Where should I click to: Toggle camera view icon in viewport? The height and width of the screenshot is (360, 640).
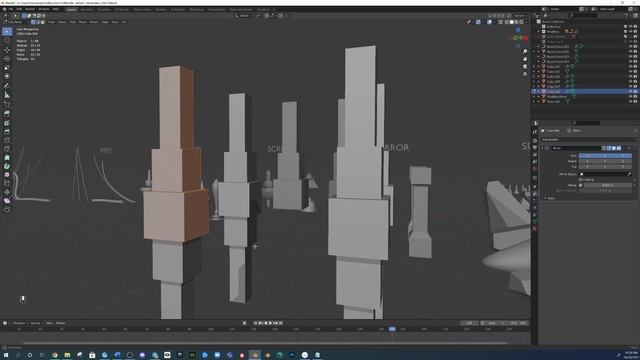(x=525, y=66)
